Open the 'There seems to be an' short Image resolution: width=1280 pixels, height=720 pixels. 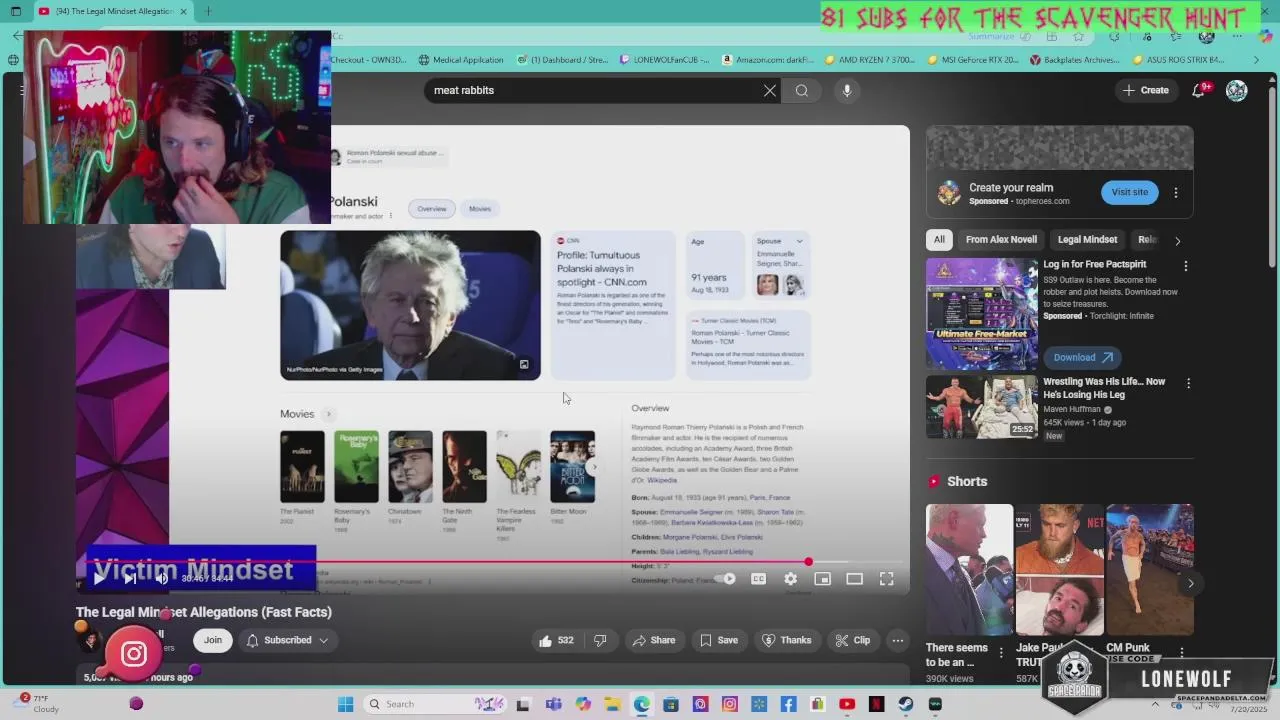point(969,570)
